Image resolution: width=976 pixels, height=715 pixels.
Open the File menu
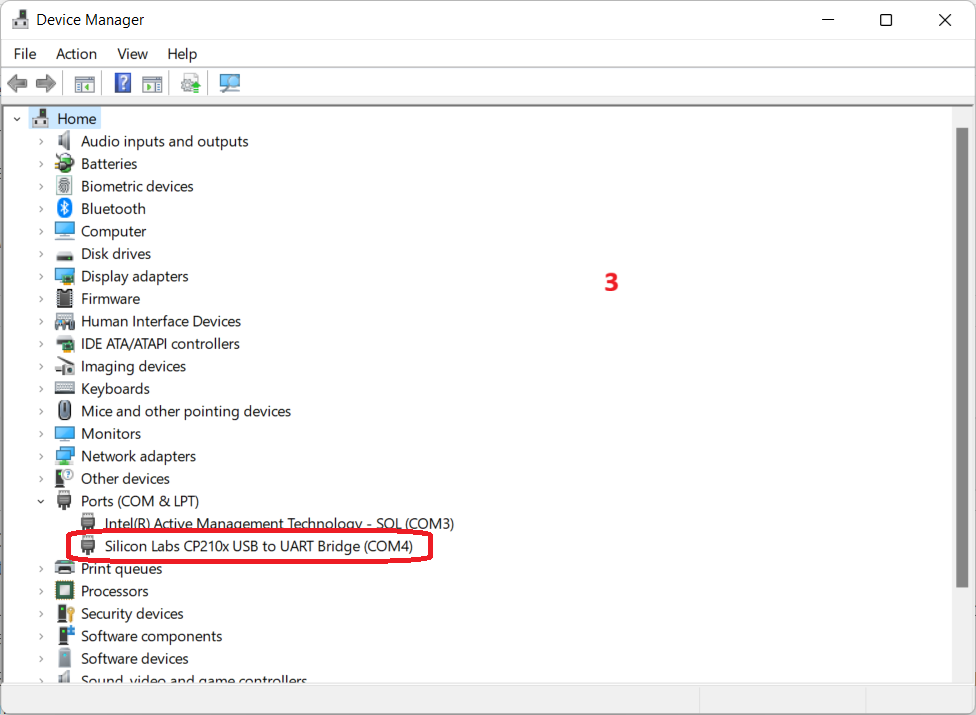click(24, 54)
